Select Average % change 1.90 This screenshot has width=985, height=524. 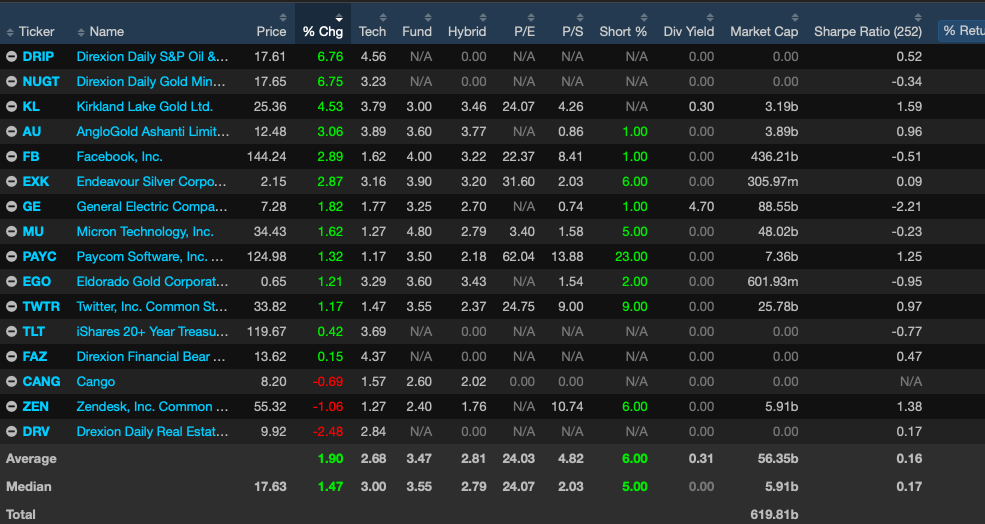tap(330, 459)
